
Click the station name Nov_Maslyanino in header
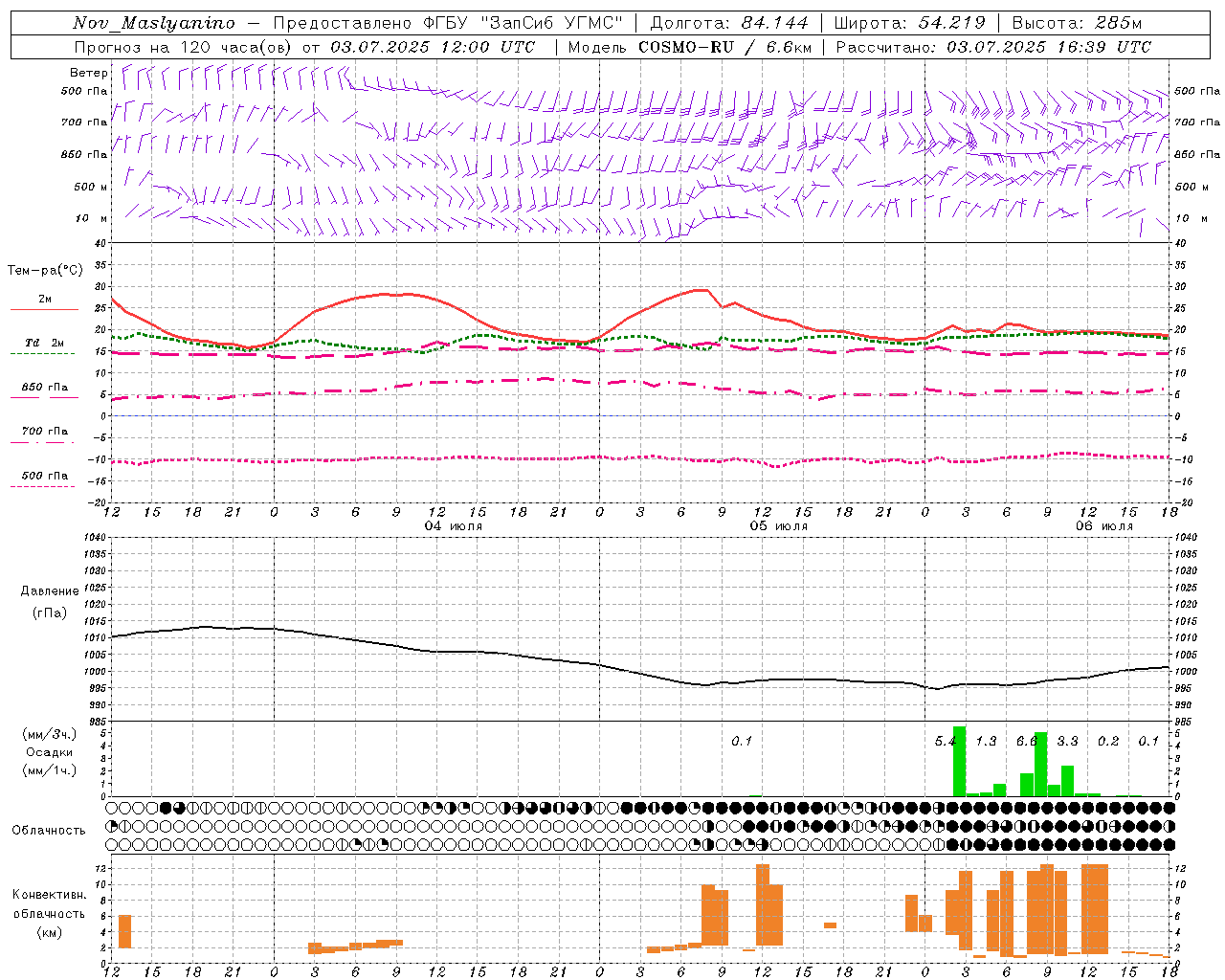(154, 23)
